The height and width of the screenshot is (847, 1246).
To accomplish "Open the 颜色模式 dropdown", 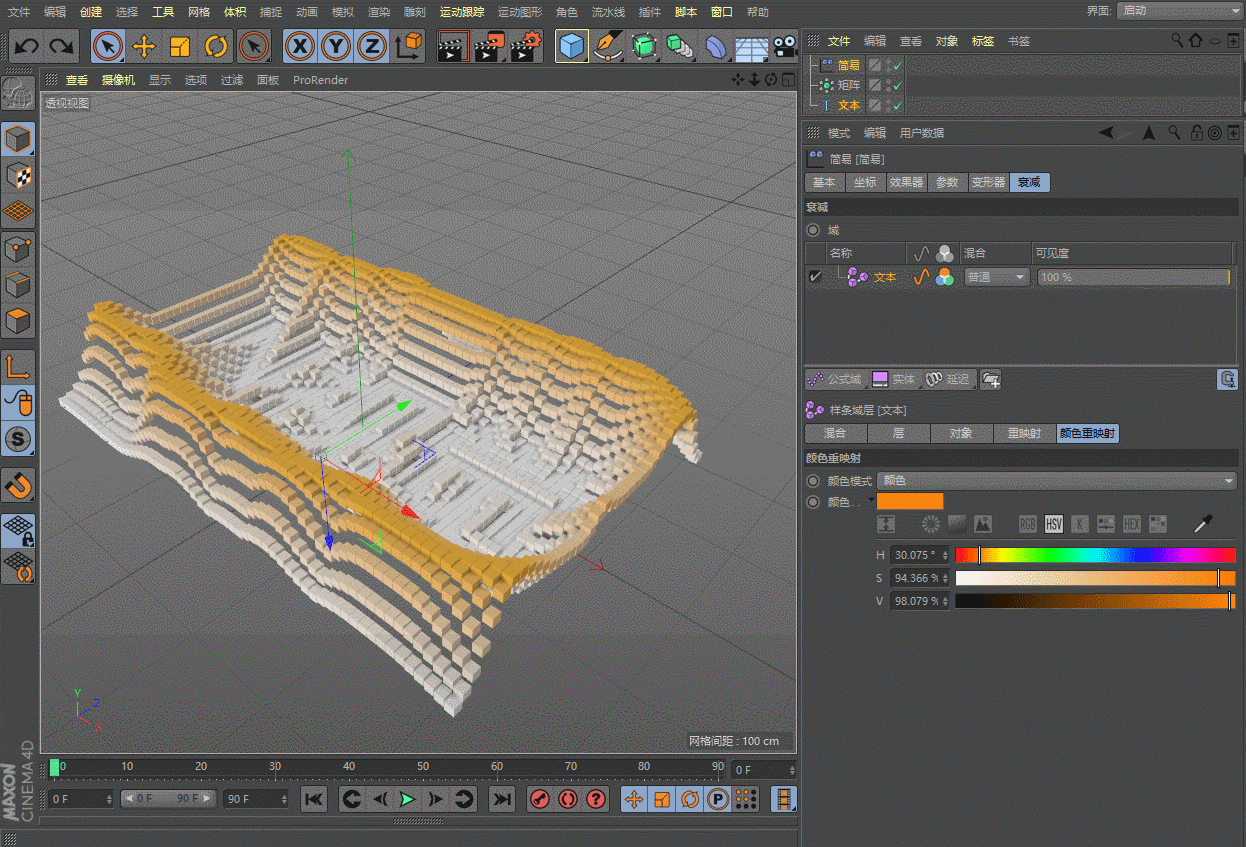I will 1057,481.
